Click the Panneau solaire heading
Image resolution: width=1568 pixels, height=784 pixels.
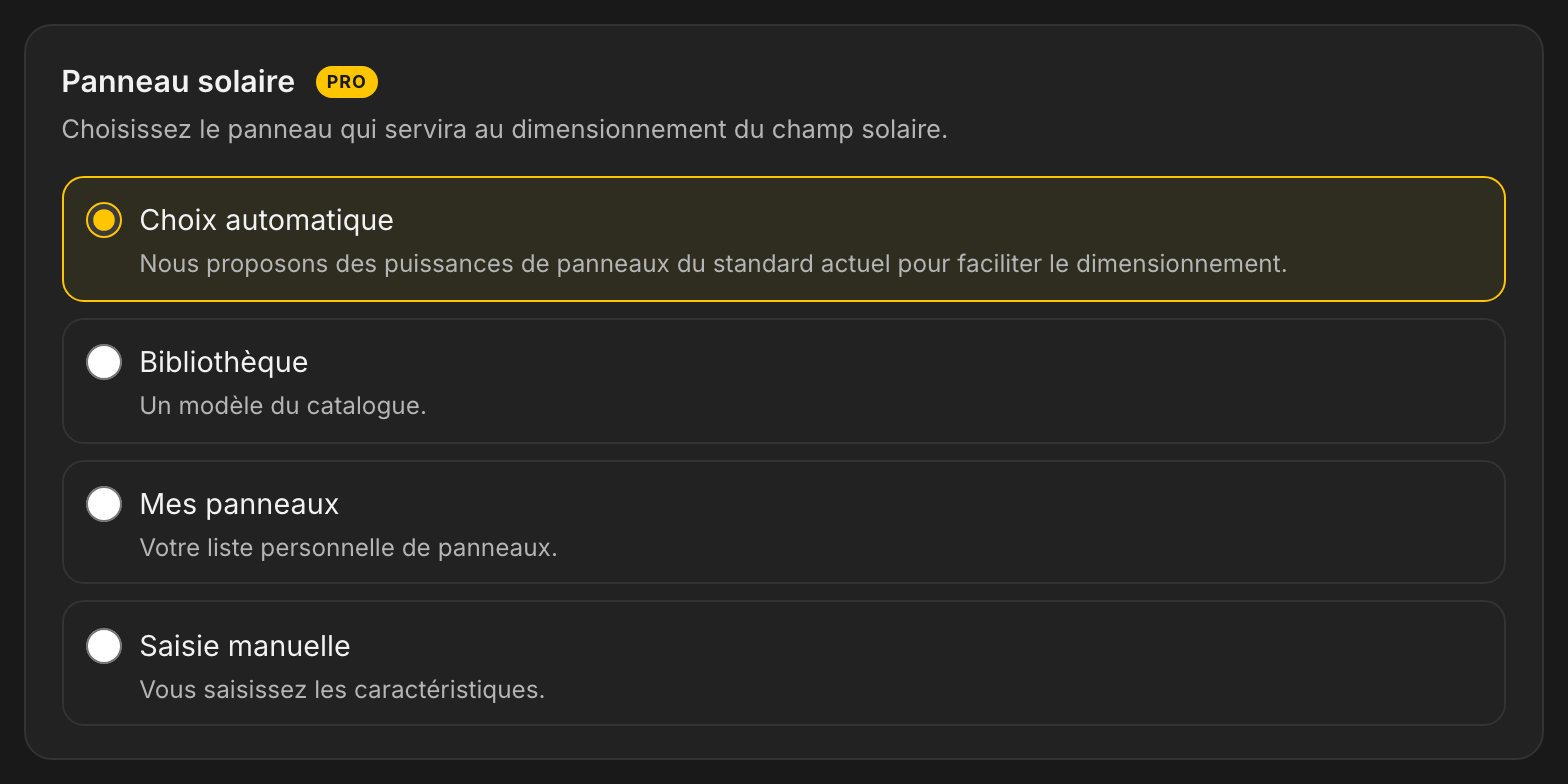[x=178, y=82]
